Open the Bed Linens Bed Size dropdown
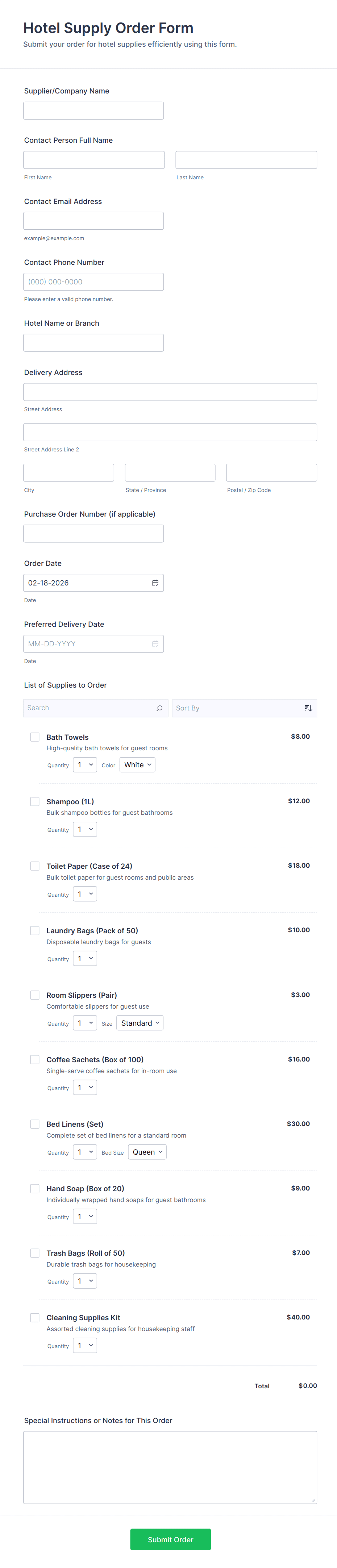 (147, 1152)
